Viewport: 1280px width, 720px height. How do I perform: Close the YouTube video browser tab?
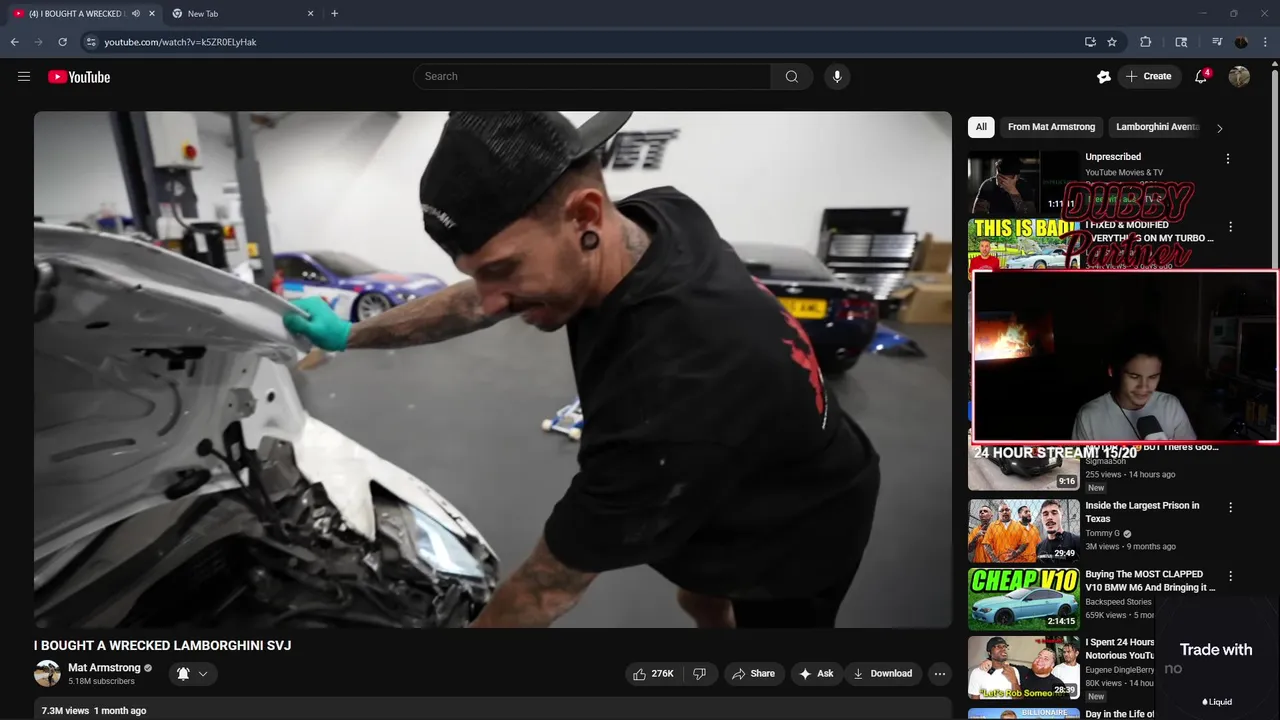tap(152, 13)
